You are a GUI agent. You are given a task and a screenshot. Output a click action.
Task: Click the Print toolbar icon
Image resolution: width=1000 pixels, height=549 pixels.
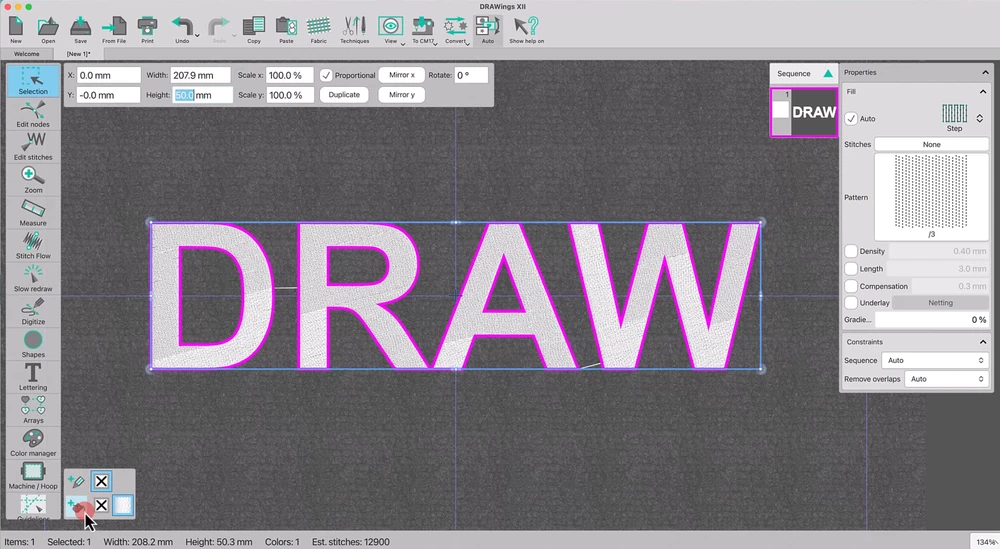147,29
